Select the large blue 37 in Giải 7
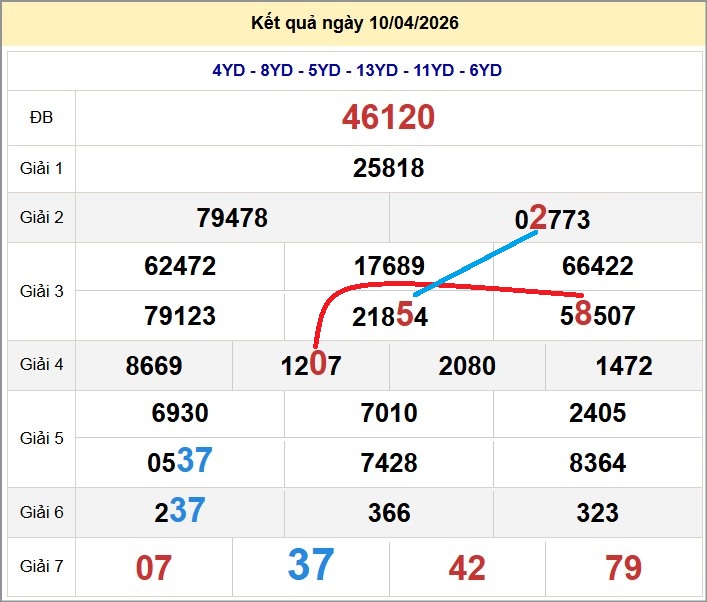The height and width of the screenshot is (602, 707). [310, 566]
